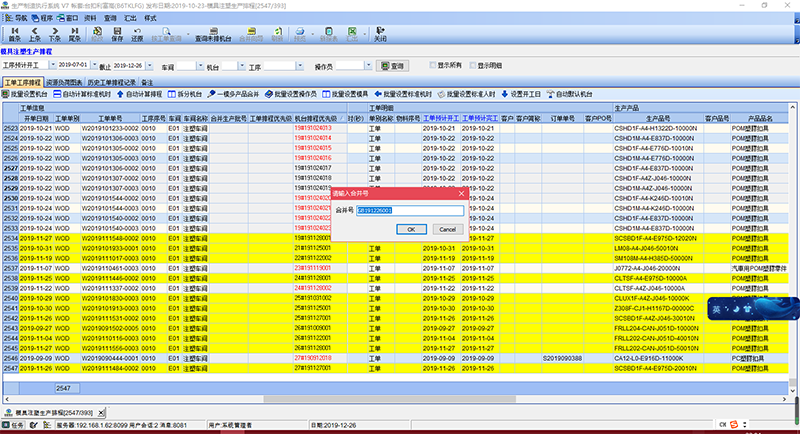Sort by 工单预计完工 column header
The image size is (800, 434).
pos(480,118)
